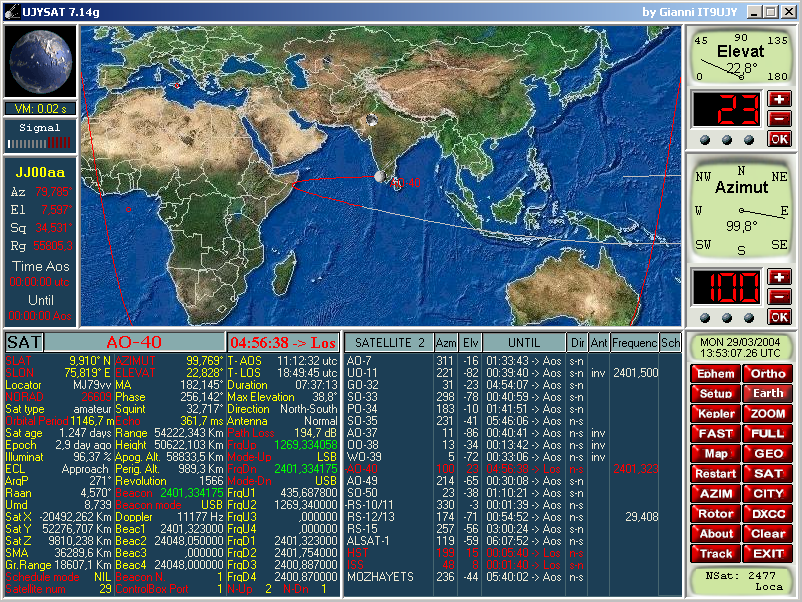This screenshot has height=602, width=802.
Task: Click the SATELLITE 2 column header
Action: (389, 343)
